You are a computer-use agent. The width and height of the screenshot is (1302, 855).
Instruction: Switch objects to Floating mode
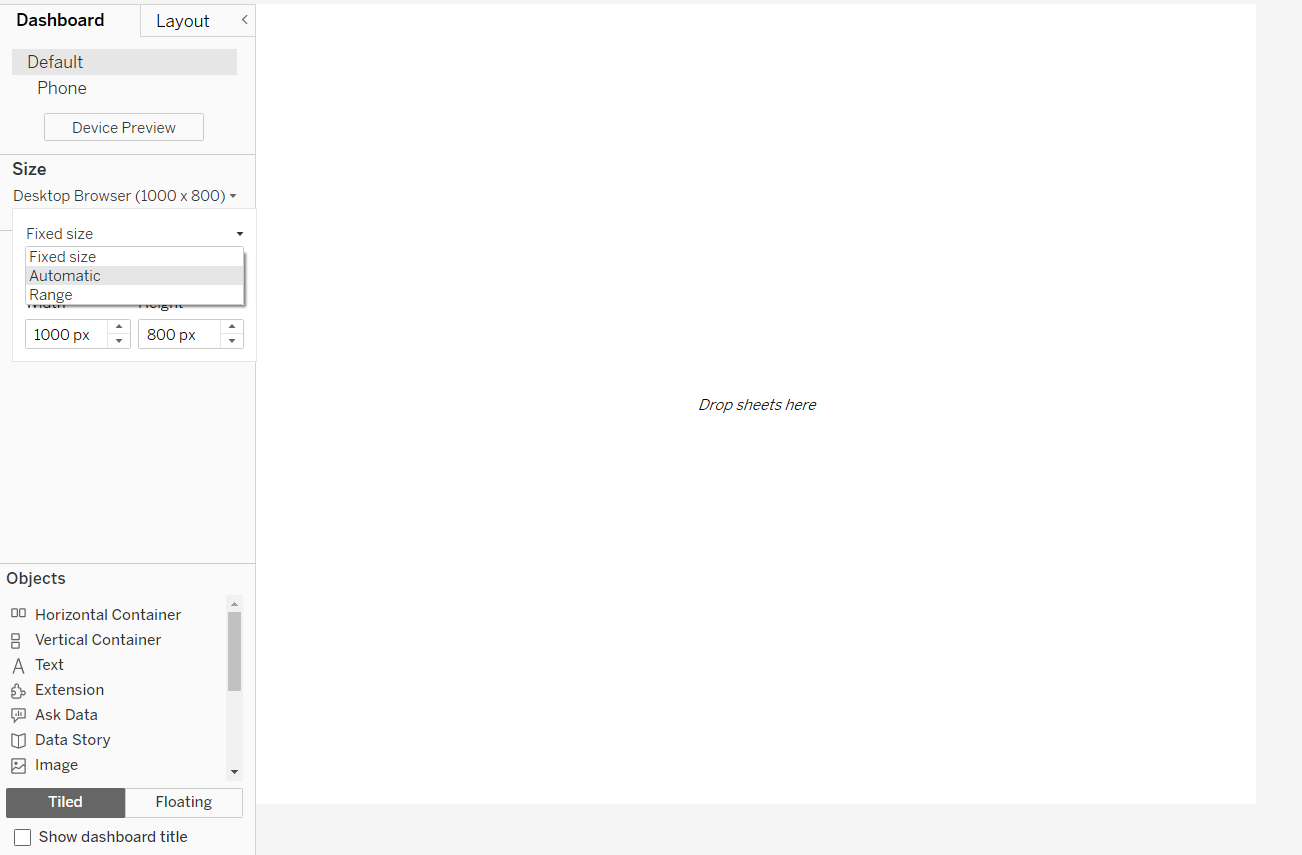click(x=184, y=802)
